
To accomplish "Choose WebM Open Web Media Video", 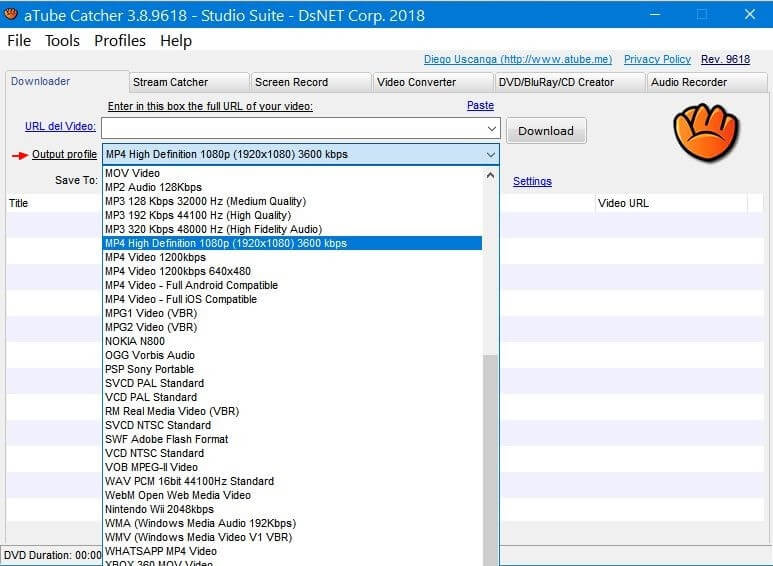I will point(292,495).
